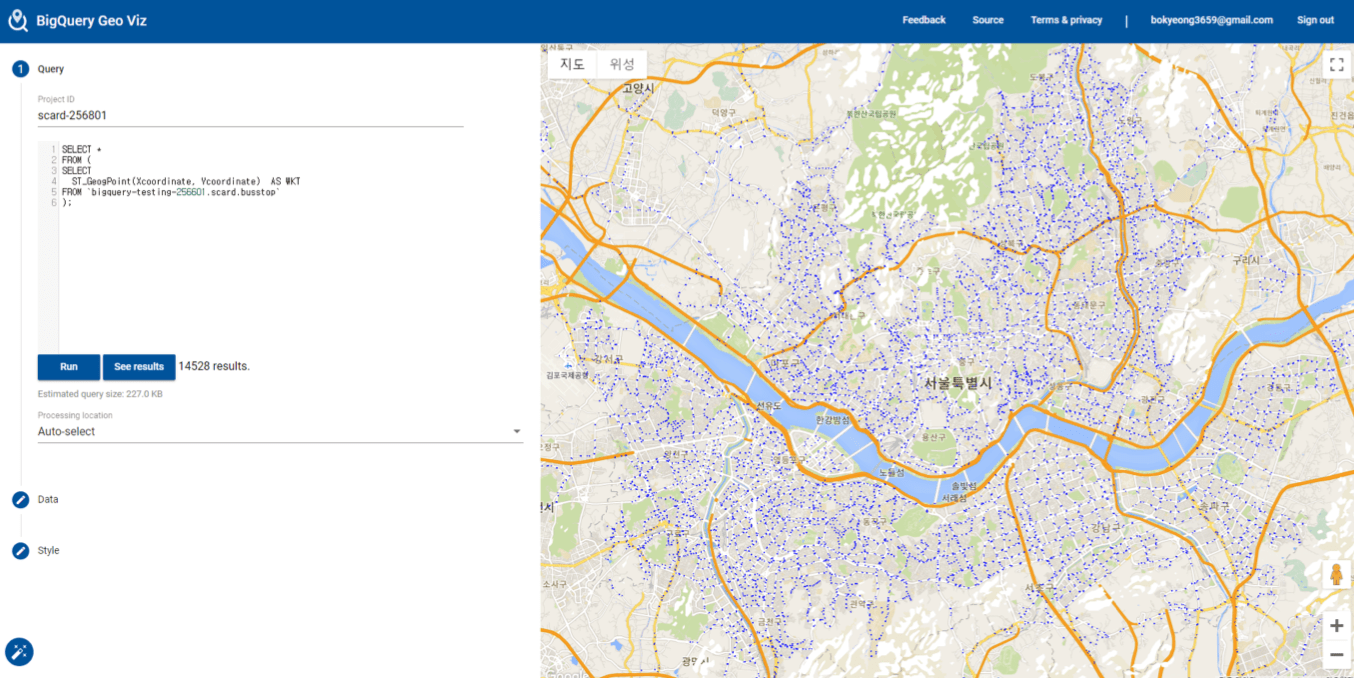Switch map to 지도 view
The width and height of the screenshot is (1354, 678).
point(572,64)
